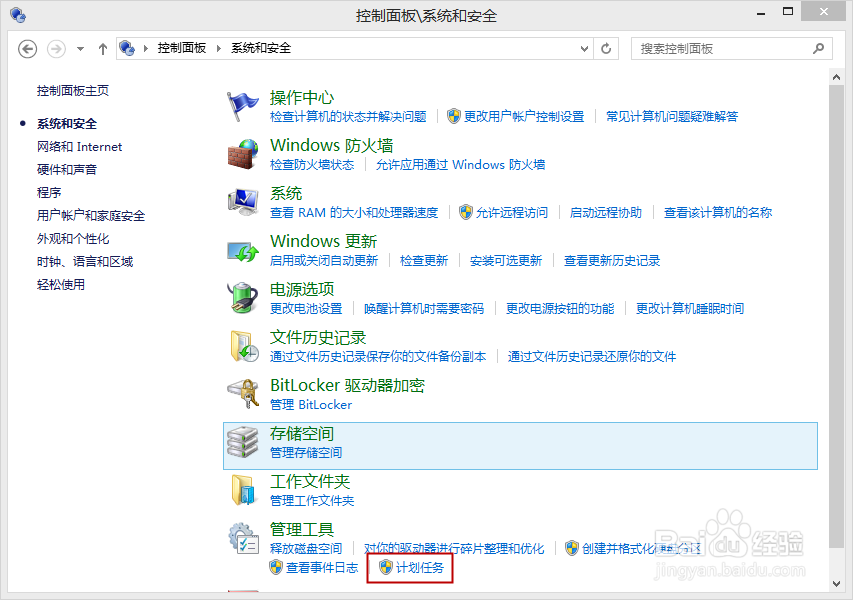The width and height of the screenshot is (853, 600).
Task: Click 控制面板 in the address breadcrumb
Action: [x=182, y=48]
